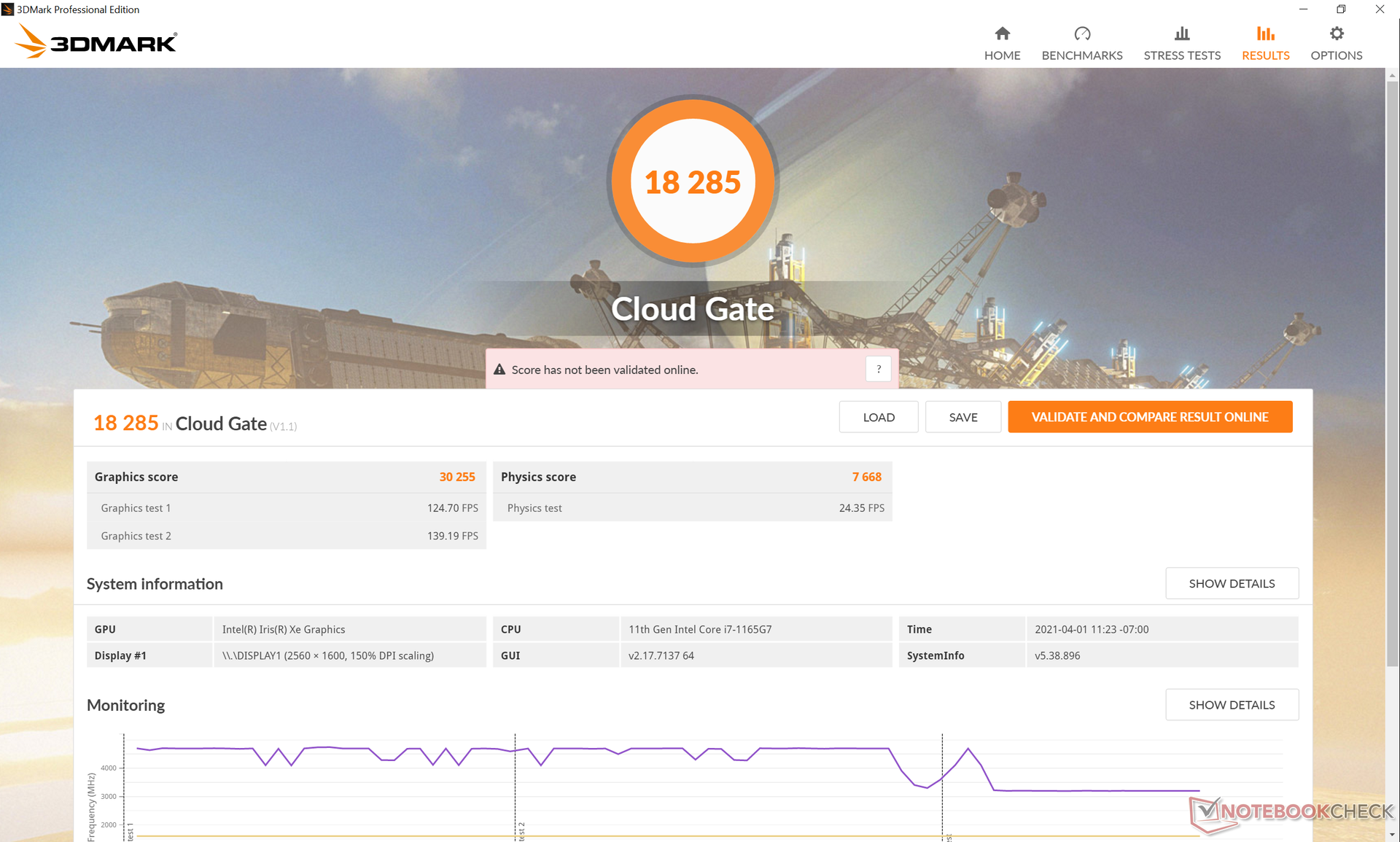Open the Stress Tests chart icon
1400x842 pixels.
point(1181,34)
